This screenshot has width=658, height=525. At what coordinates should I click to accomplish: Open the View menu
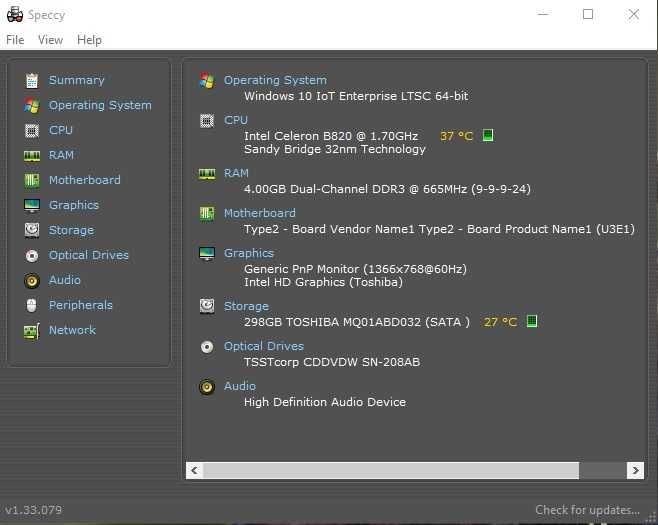50,40
